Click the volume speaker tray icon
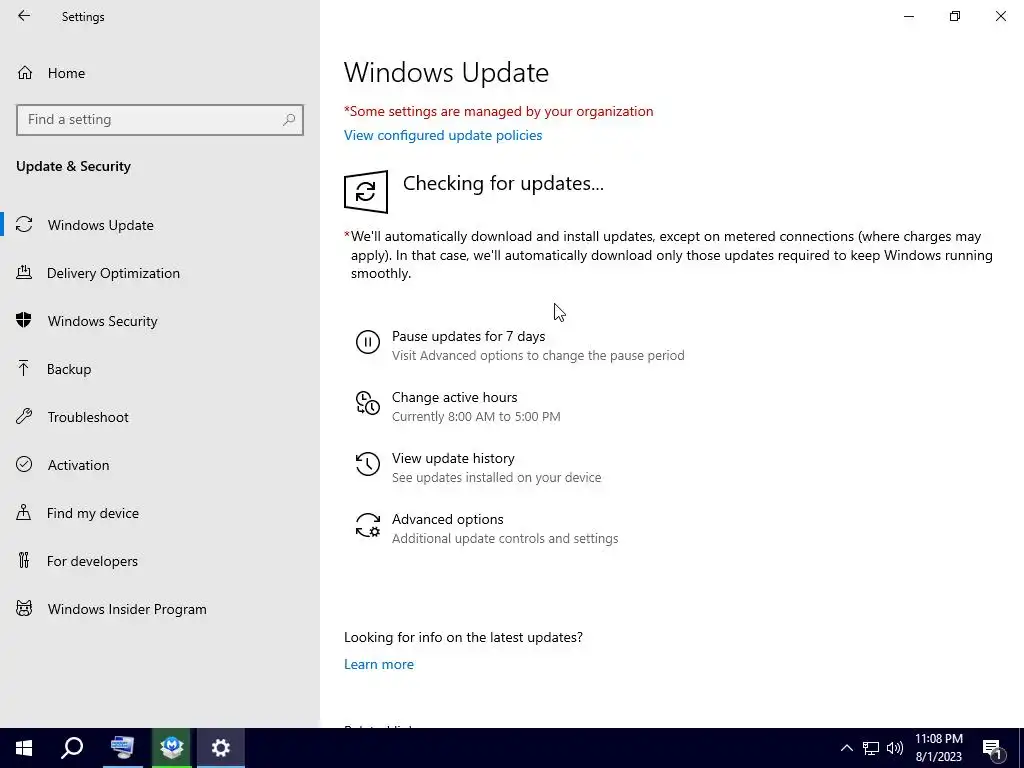 (895, 748)
